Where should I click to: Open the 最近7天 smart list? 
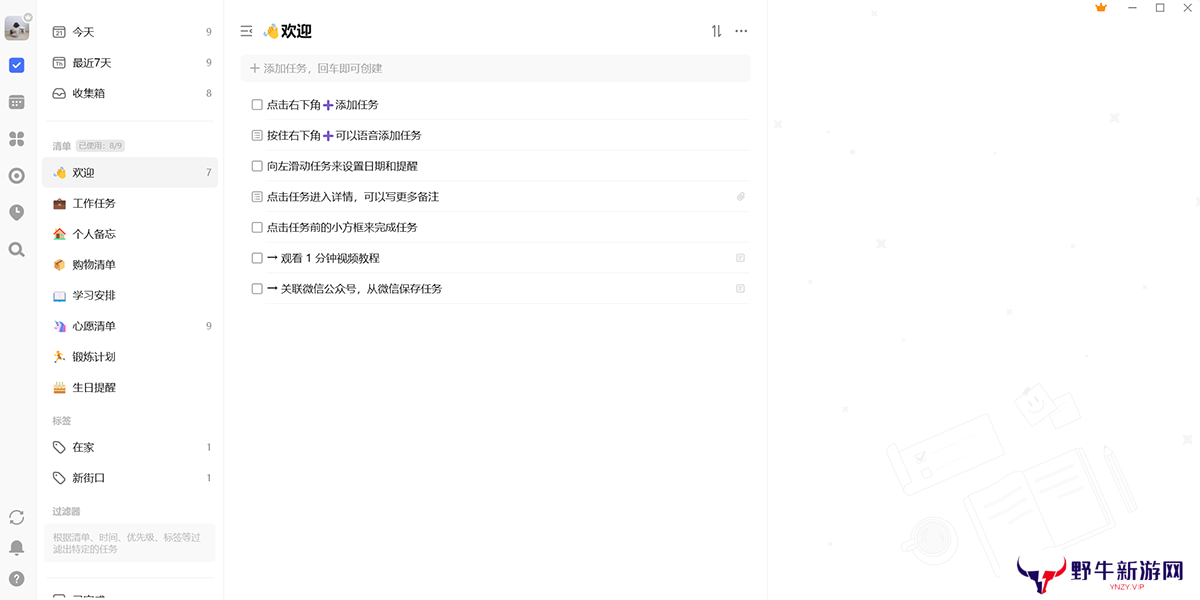pos(130,63)
